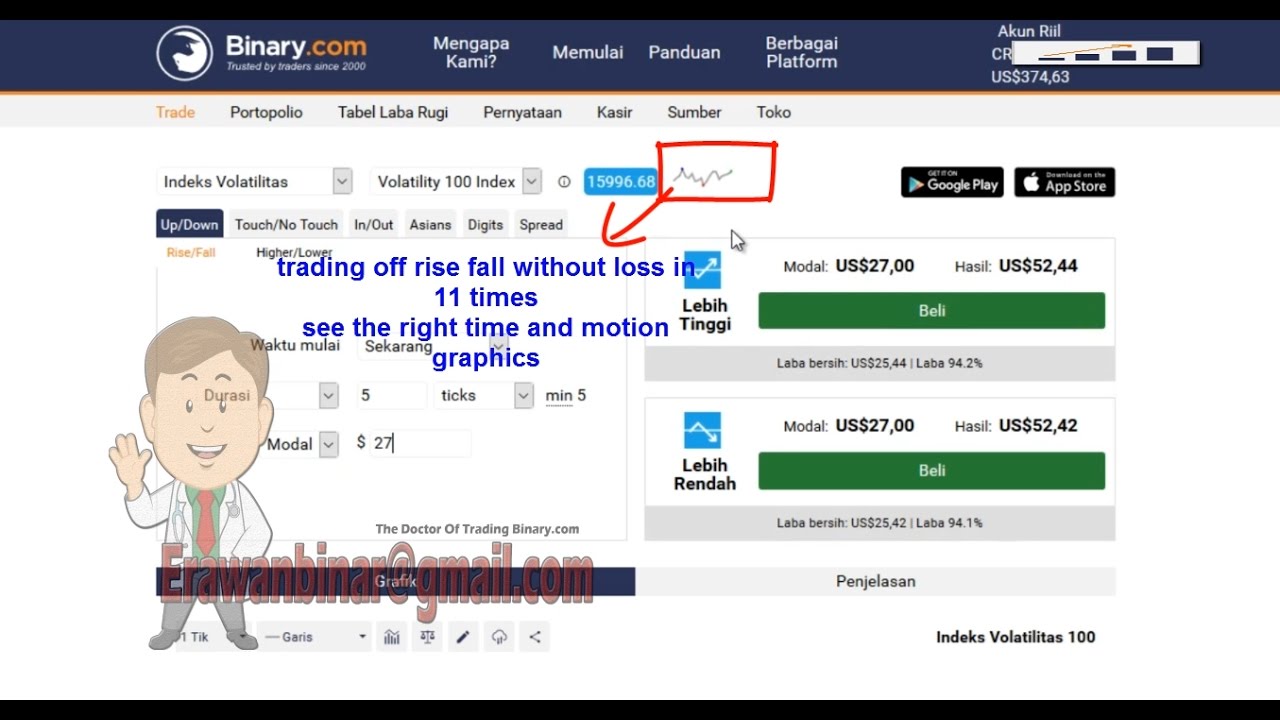
Task: Open the Durasi type dropdown
Action: [329, 396]
